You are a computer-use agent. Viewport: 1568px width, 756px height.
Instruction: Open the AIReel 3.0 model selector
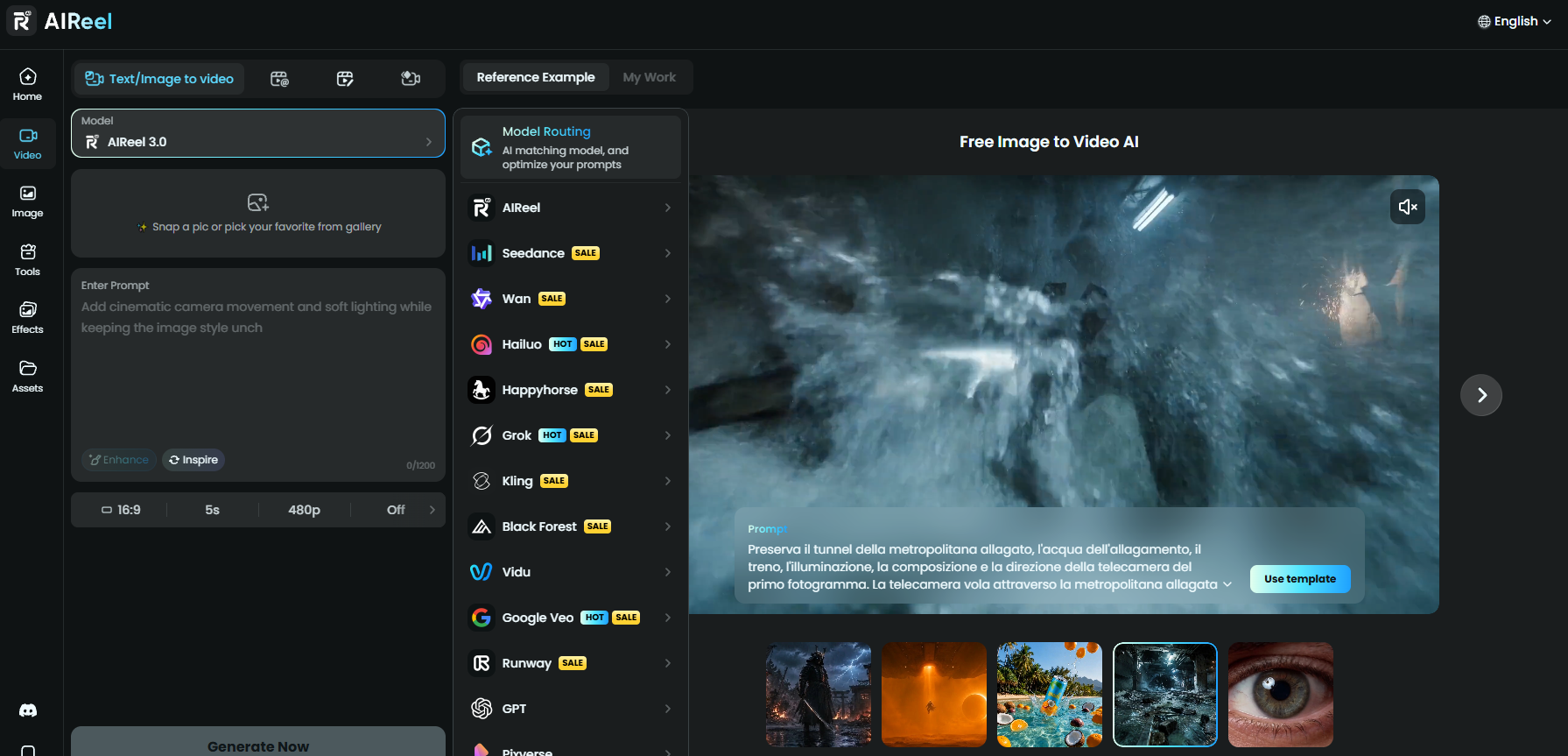click(x=258, y=133)
